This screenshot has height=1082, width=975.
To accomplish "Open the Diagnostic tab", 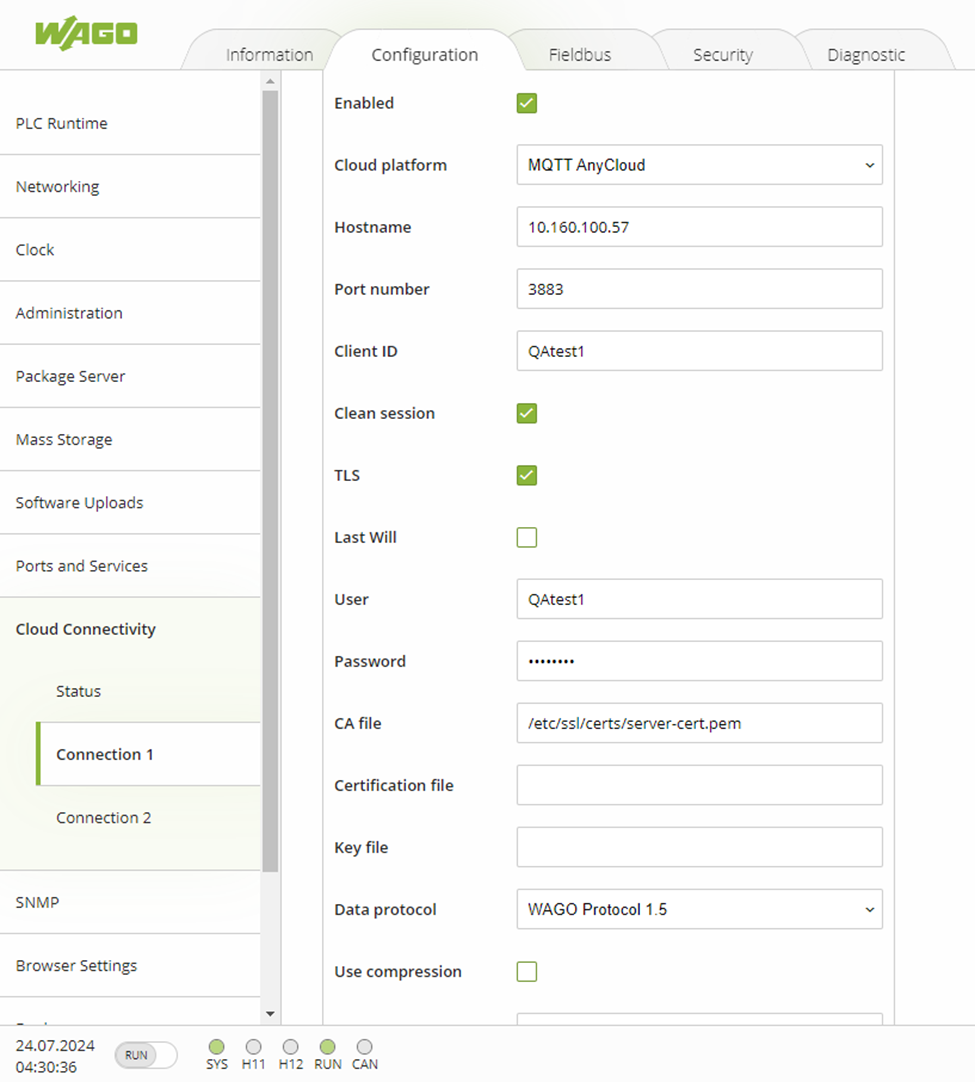I will click(866, 55).
